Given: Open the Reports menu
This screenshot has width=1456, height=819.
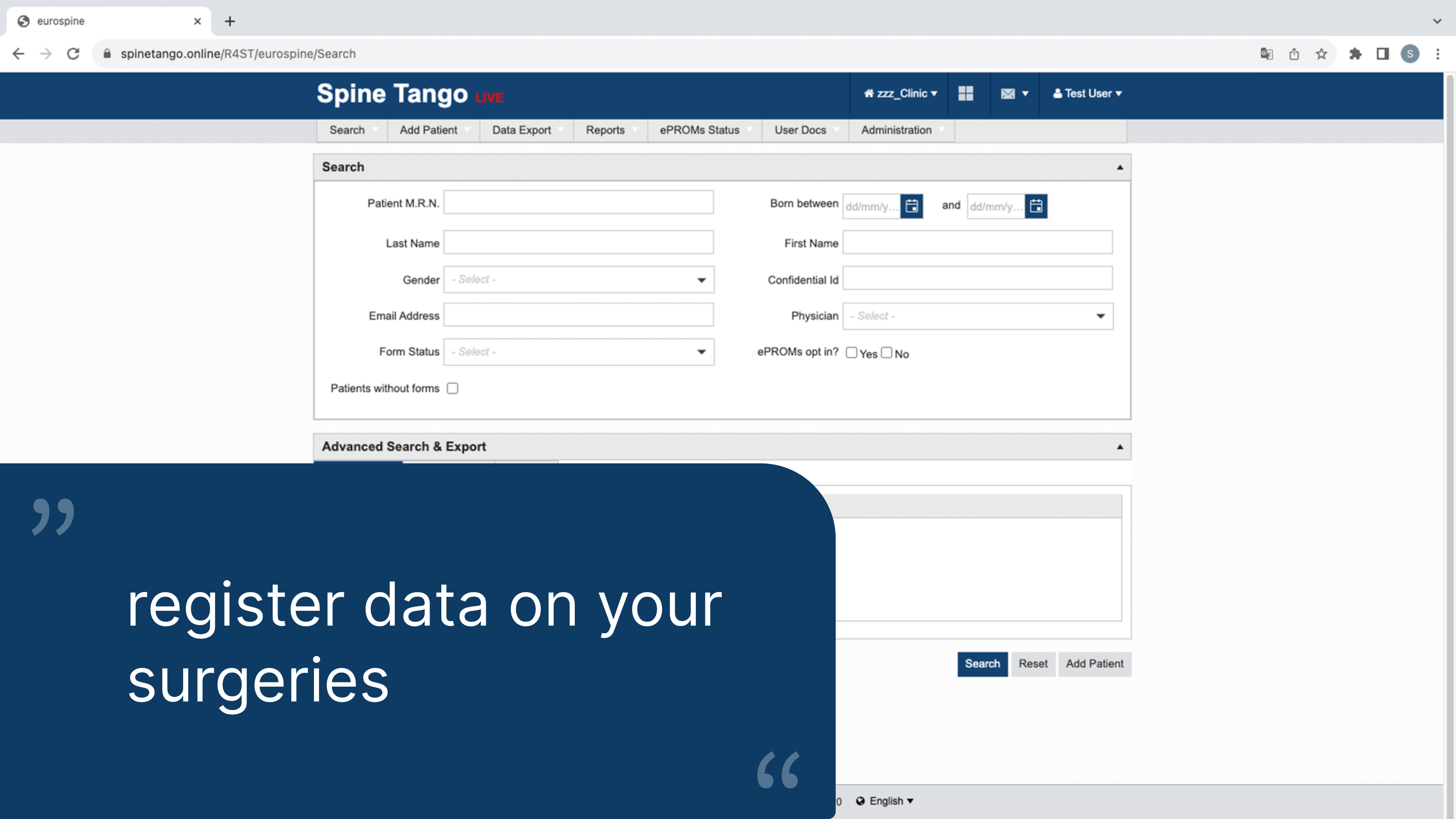Looking at the screenshot, I should (606, 130).
